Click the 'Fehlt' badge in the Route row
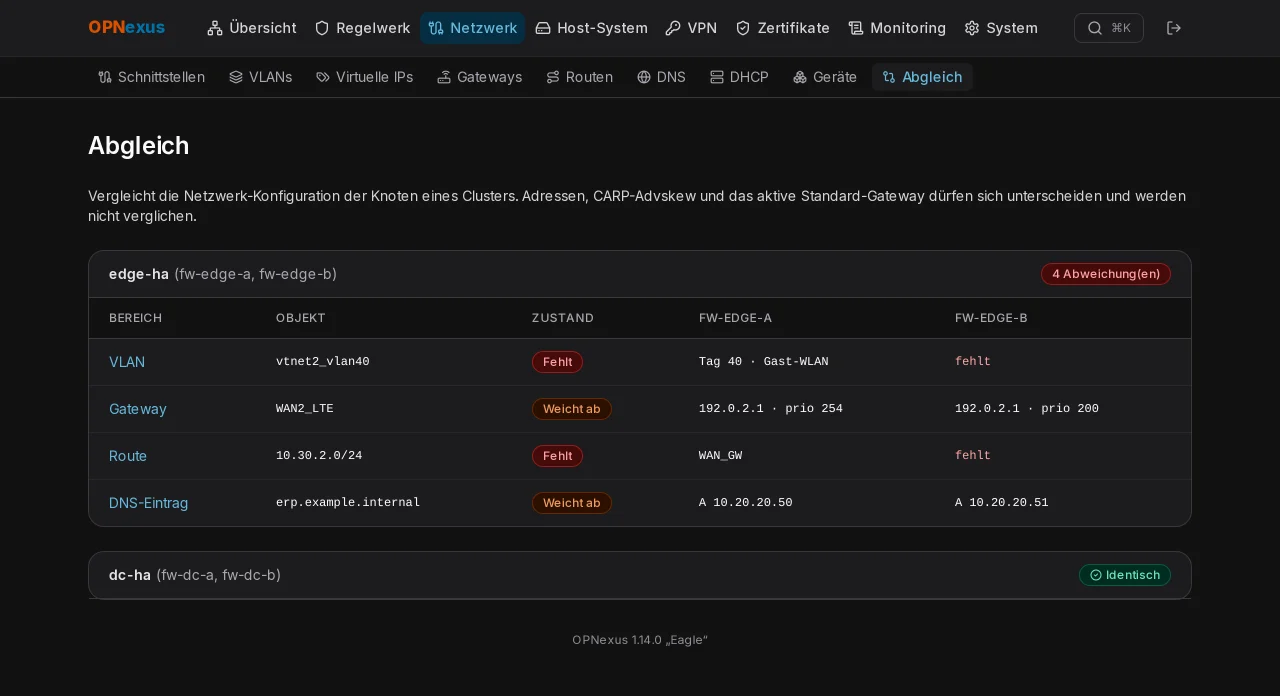1280x696 pixels. [x=557, y=456]
